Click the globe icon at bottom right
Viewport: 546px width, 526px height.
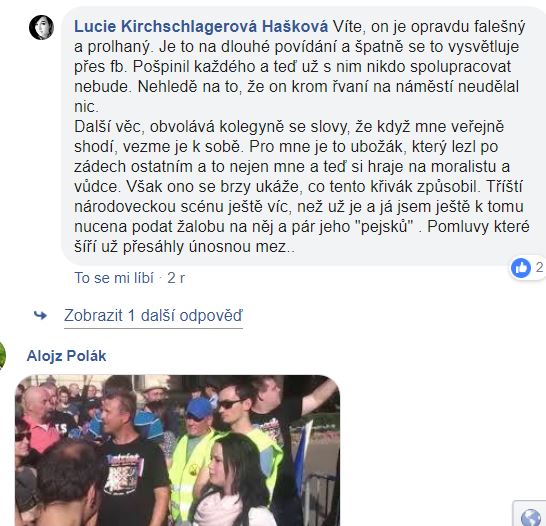(x=531, y=517)
